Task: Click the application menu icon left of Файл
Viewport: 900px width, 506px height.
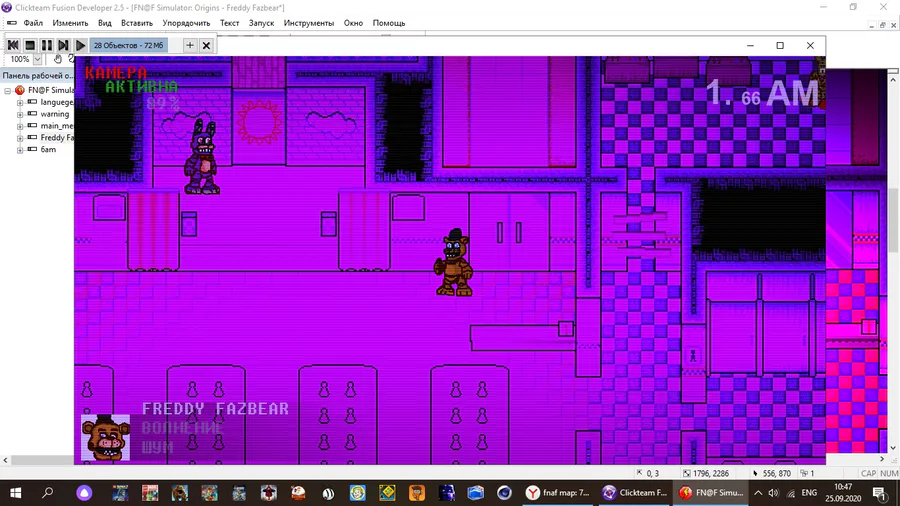Action: pos(11,23)
